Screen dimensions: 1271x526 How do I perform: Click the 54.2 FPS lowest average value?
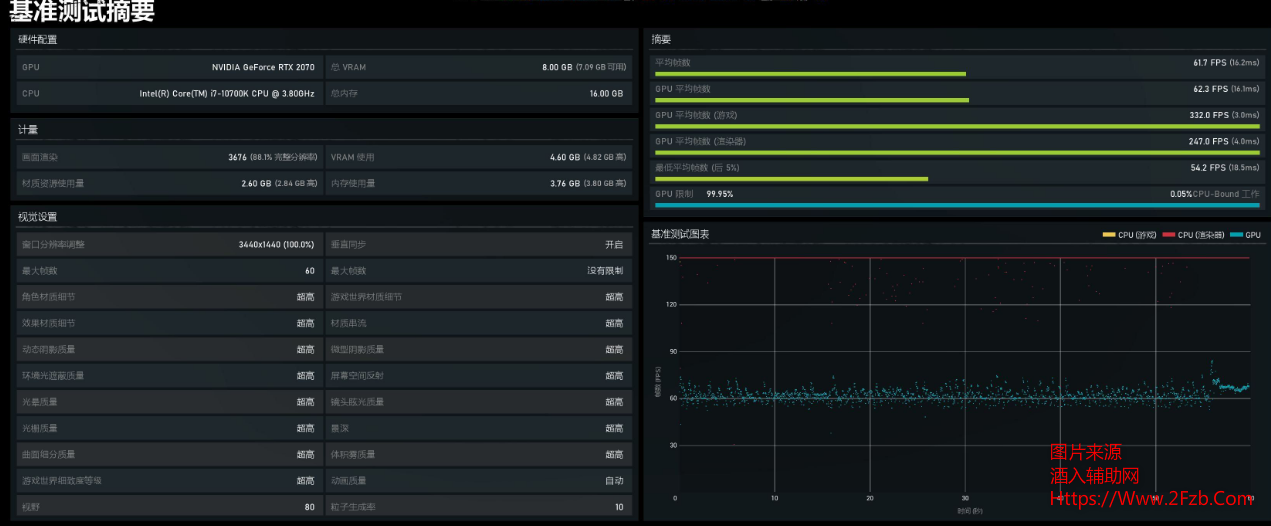tap(1209, 167)
